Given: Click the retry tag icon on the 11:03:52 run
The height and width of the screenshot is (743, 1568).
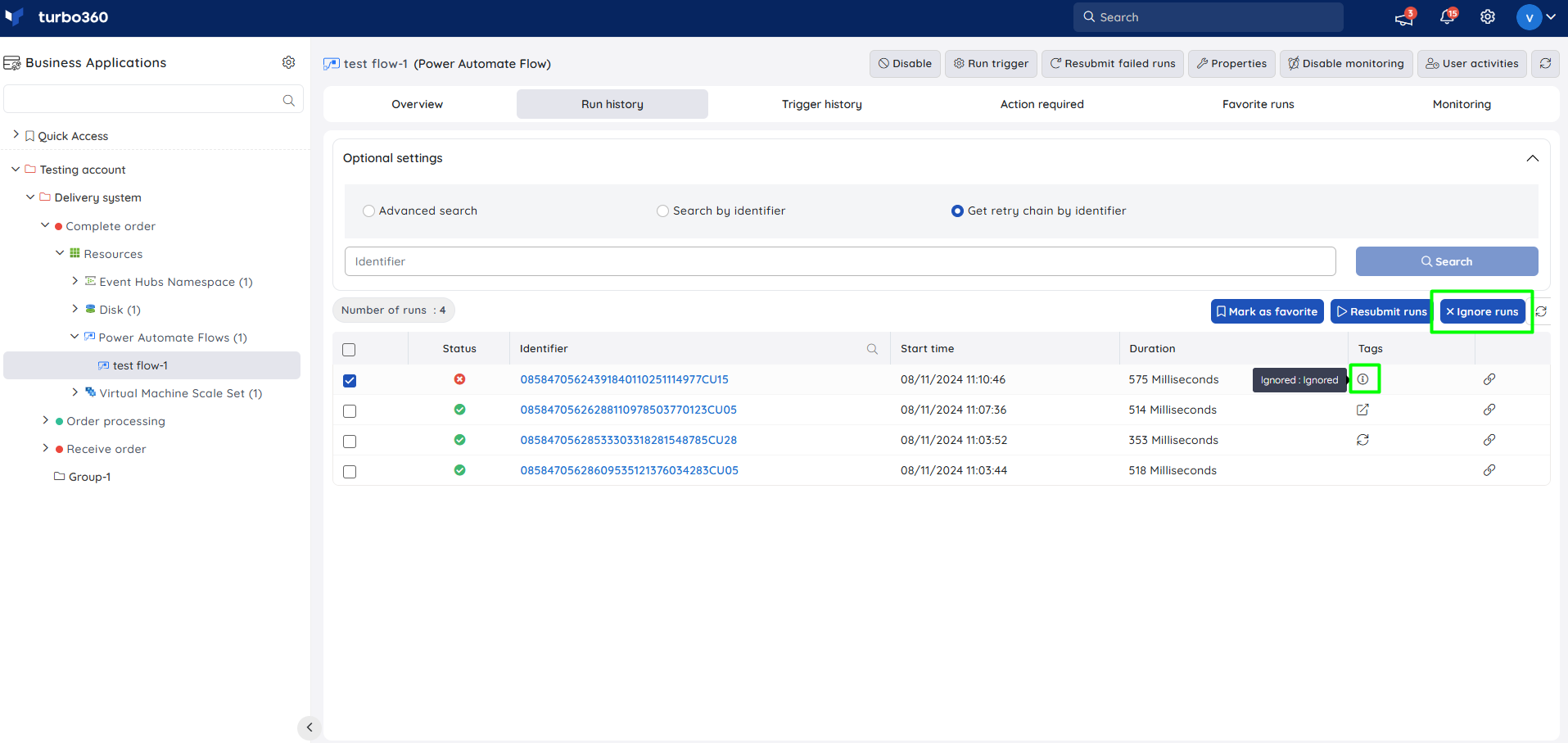Looking at the screenshot, I should pos(1362,440).
